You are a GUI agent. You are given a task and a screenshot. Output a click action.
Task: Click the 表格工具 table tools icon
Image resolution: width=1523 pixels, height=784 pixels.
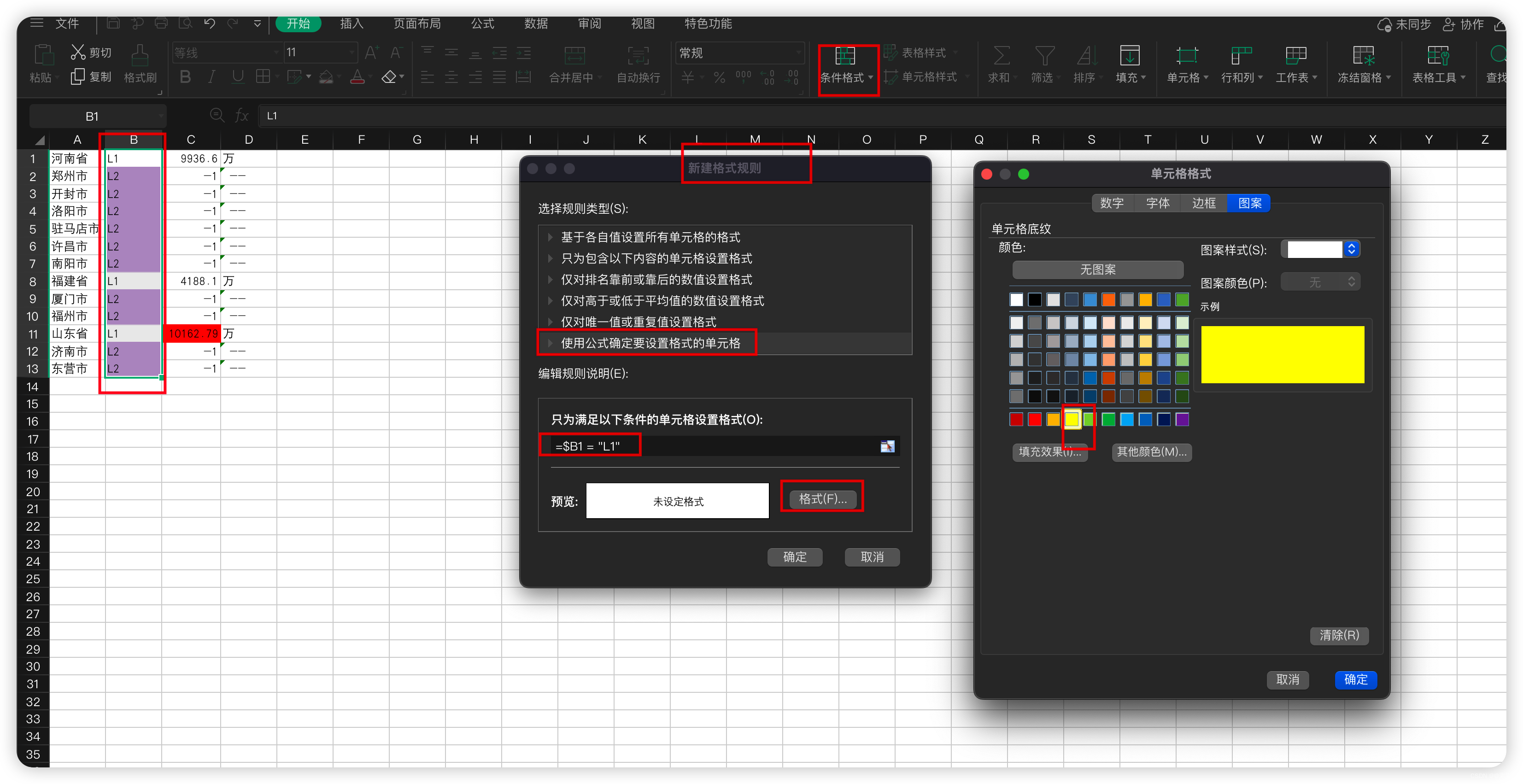click(x=1437, y=56)
